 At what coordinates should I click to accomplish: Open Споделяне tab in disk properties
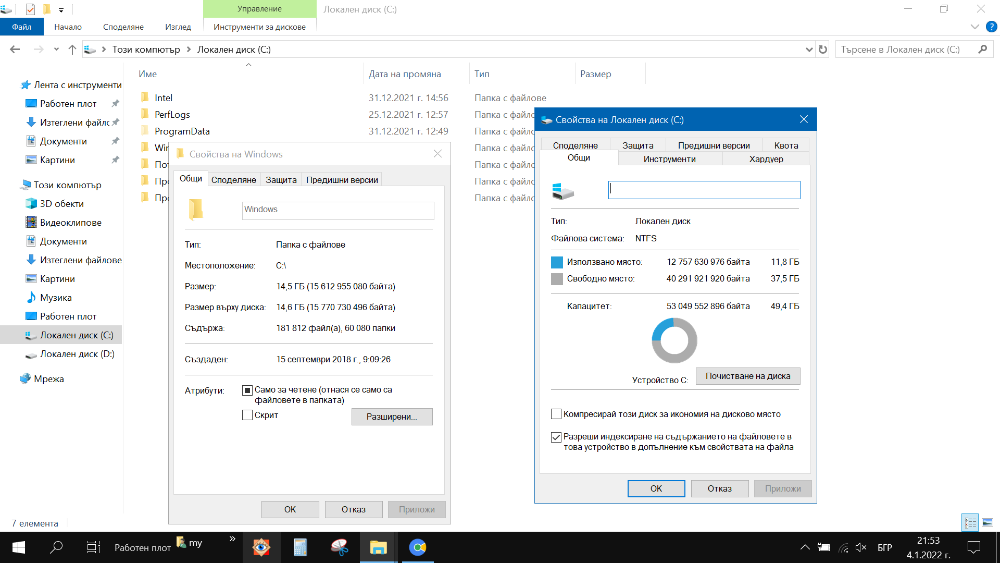coord(575,145)
